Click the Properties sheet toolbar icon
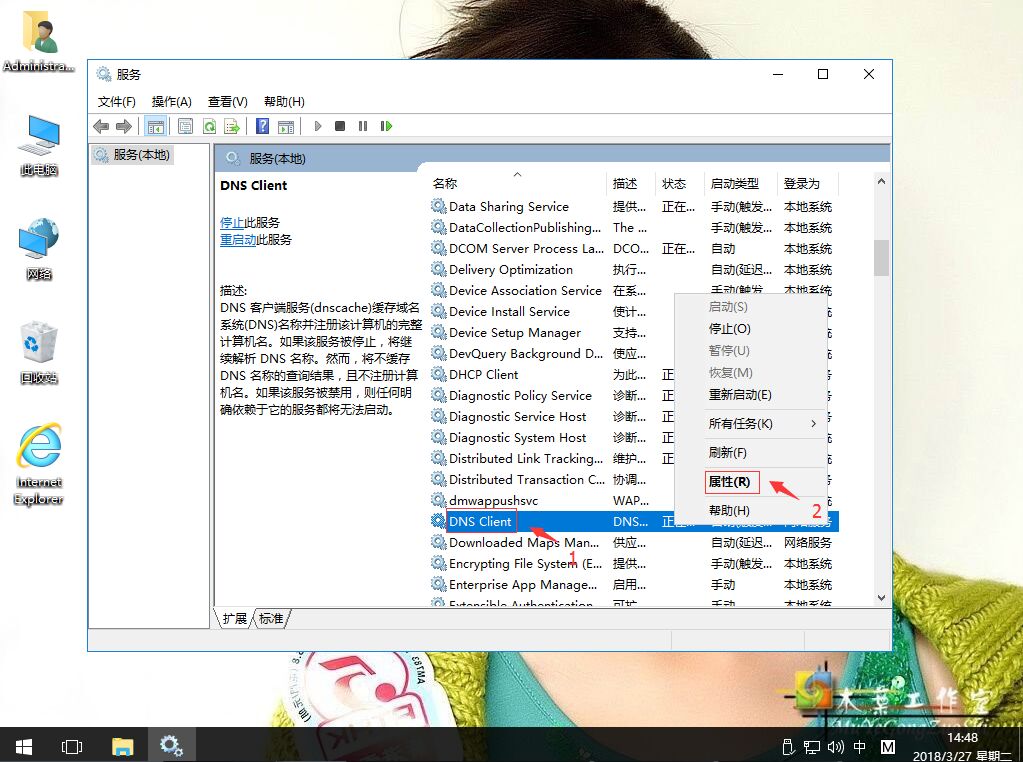The height and width of the screenshot is (762, 1023). point(185,126)
